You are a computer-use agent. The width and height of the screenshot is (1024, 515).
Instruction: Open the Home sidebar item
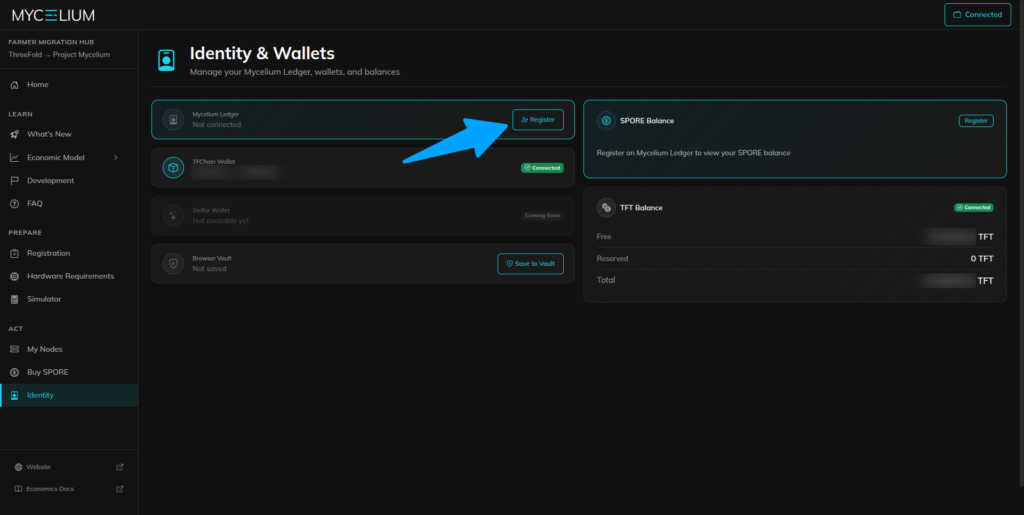point(37,85)
